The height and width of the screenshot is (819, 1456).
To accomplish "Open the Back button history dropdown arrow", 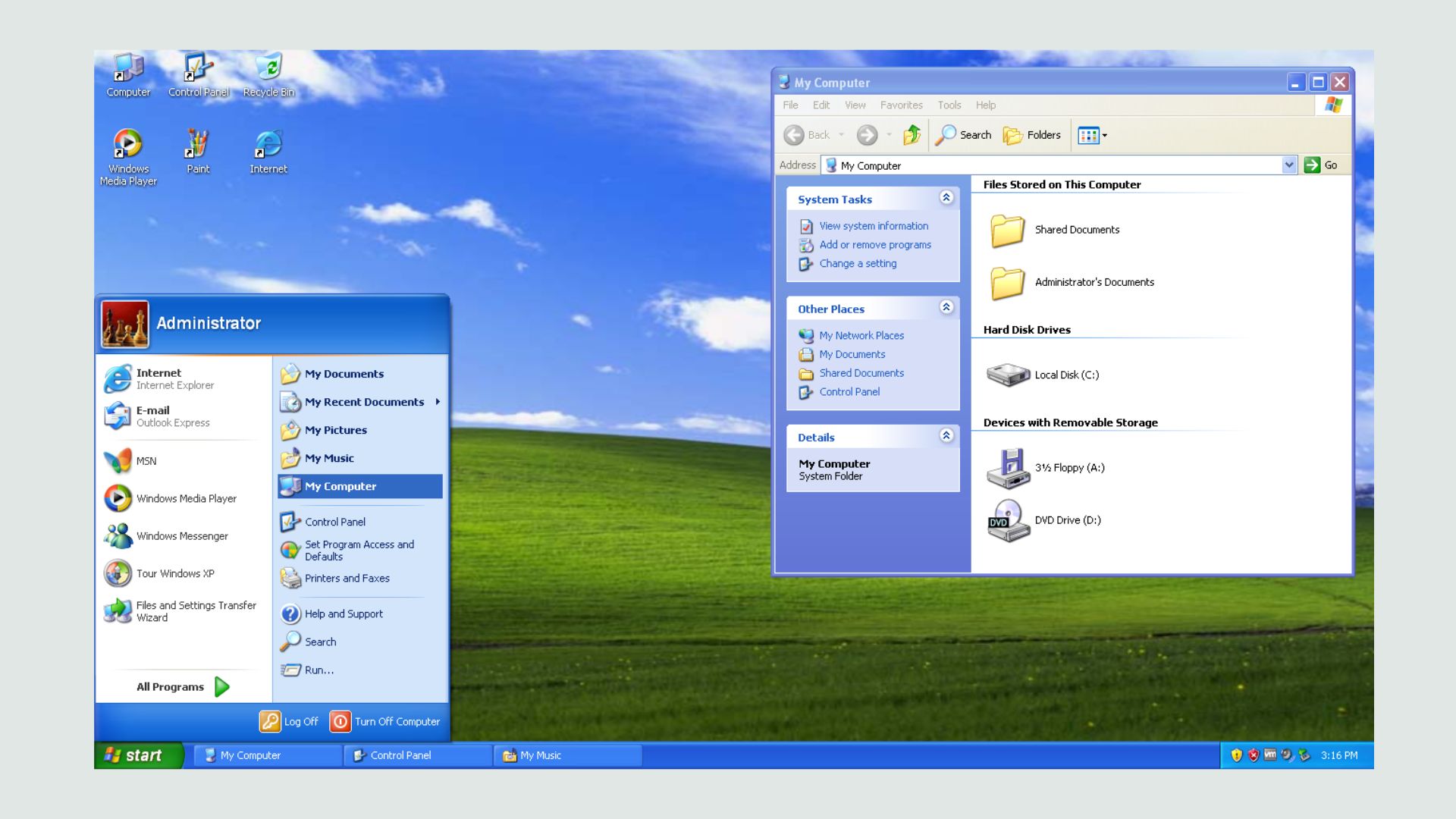I will [841, 135].
